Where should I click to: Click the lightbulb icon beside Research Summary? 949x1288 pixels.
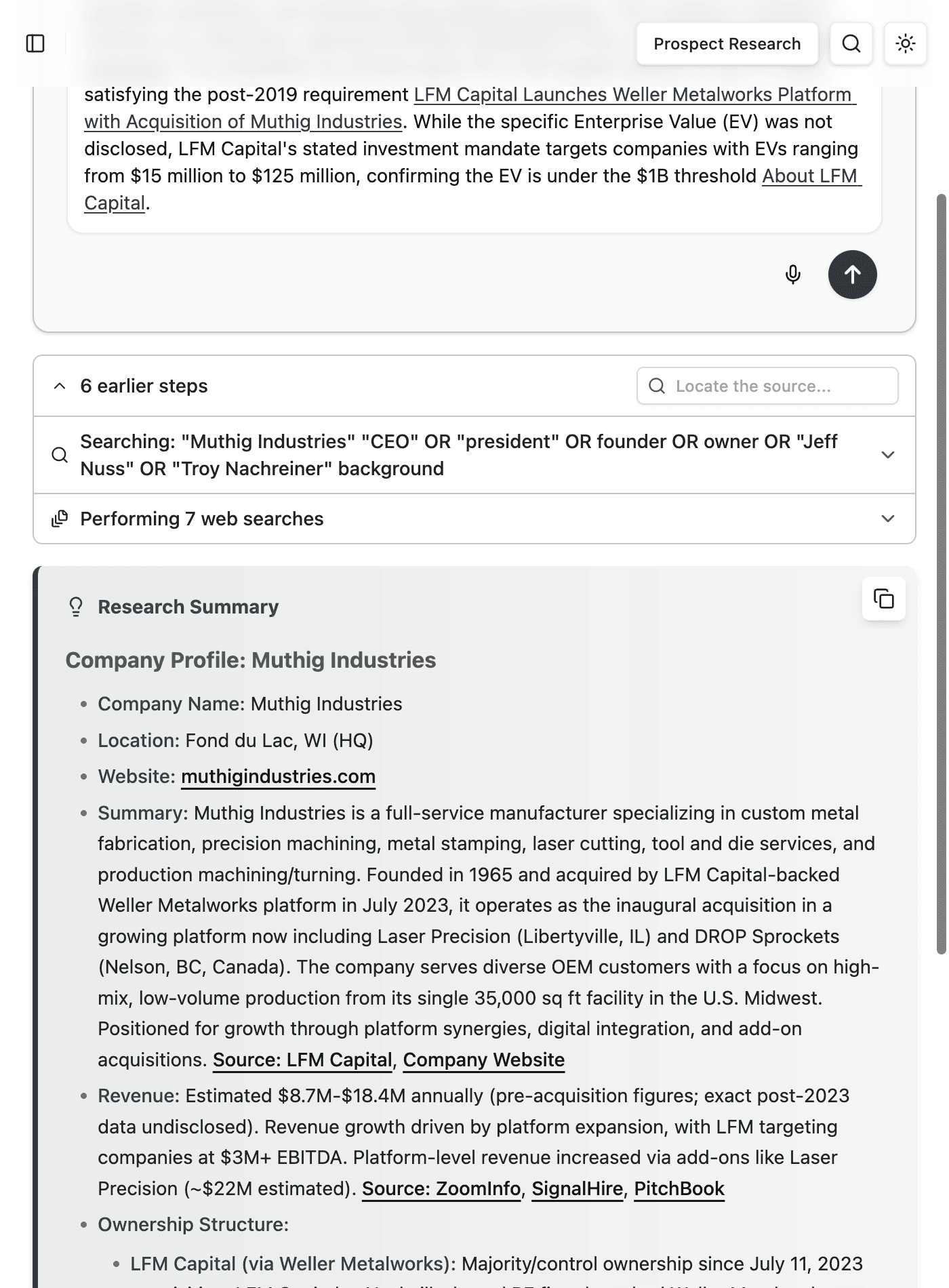(x=75, y=605)
